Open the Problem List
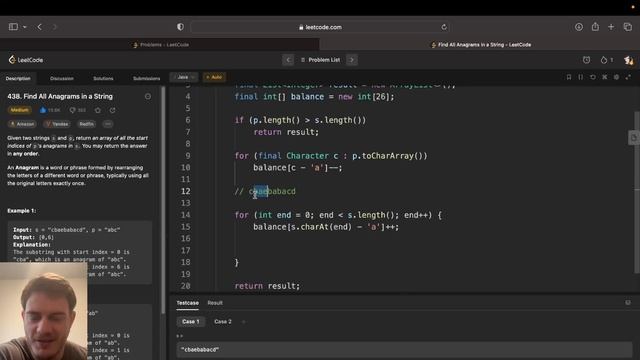 320,60
